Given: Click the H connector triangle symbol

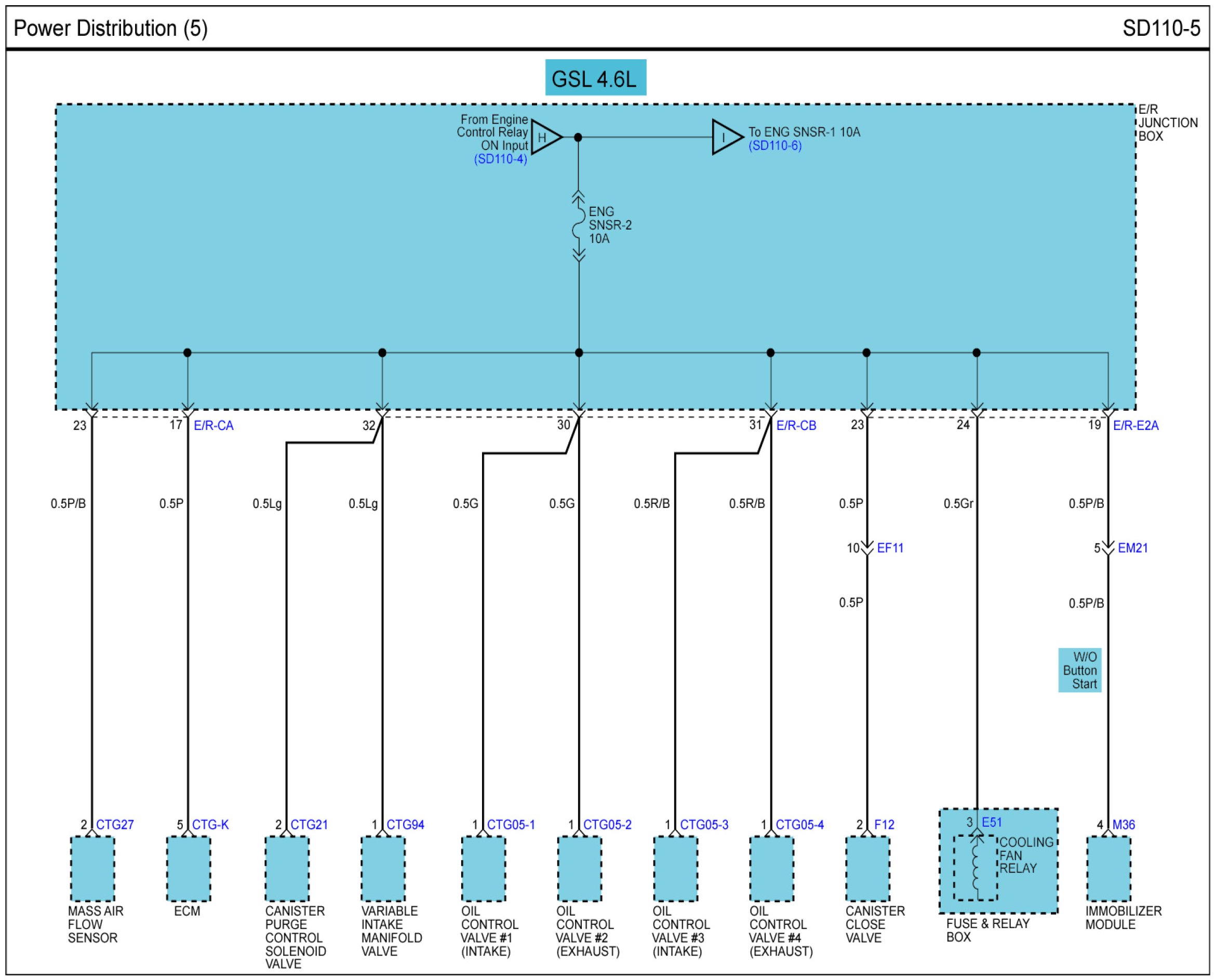Looking at the screenshot, I should coord(544,137).
